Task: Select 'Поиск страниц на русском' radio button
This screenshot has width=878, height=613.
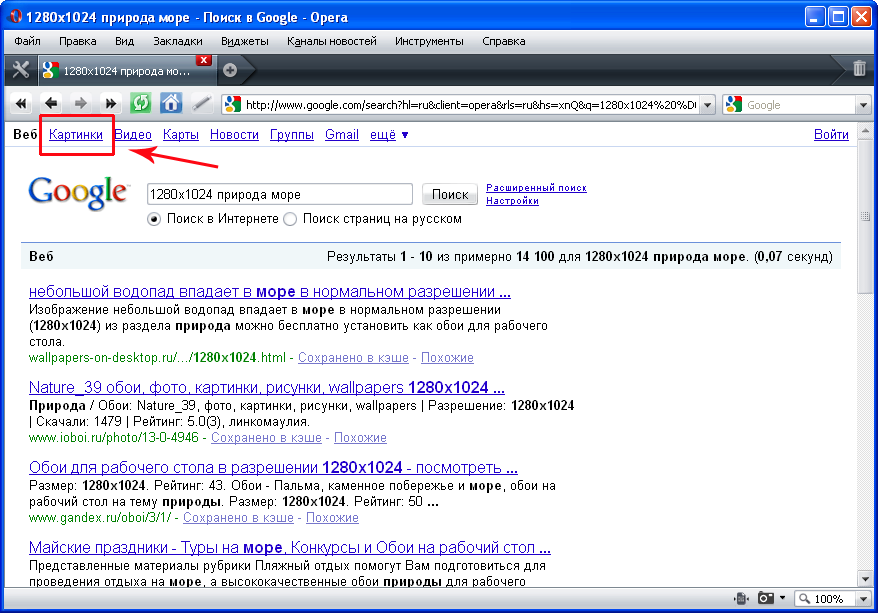Action: pyautogui.click(x=290, y=219)
